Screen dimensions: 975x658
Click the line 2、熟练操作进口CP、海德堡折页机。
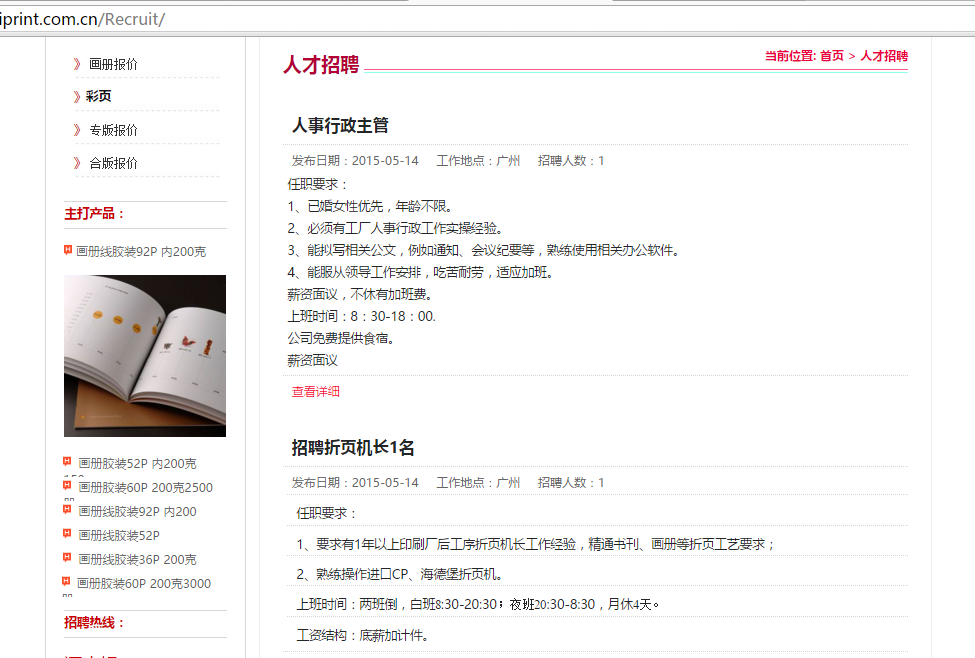coord(399,575)
